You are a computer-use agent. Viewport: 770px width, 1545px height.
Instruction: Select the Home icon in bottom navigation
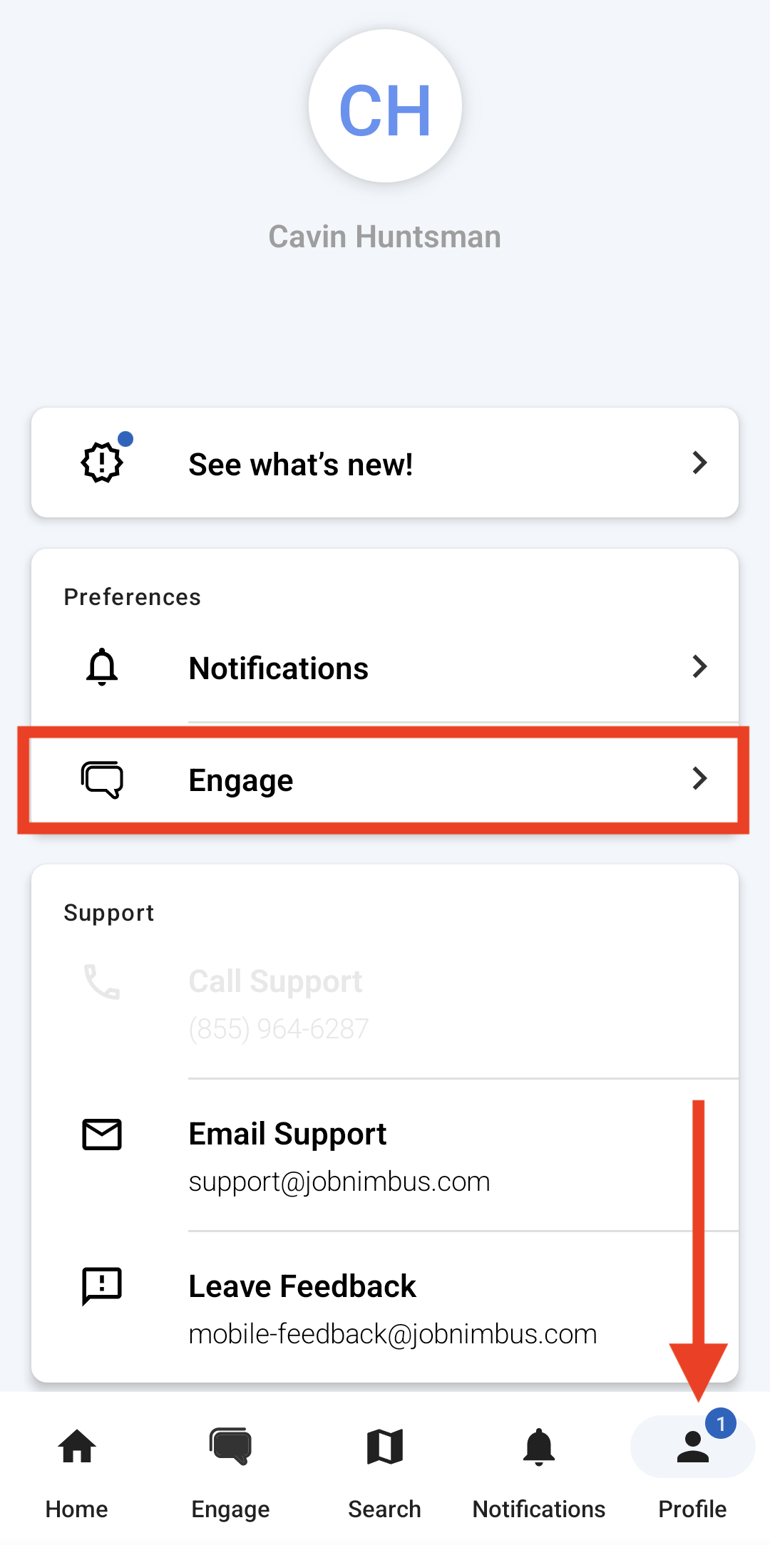click(76, 1447)
